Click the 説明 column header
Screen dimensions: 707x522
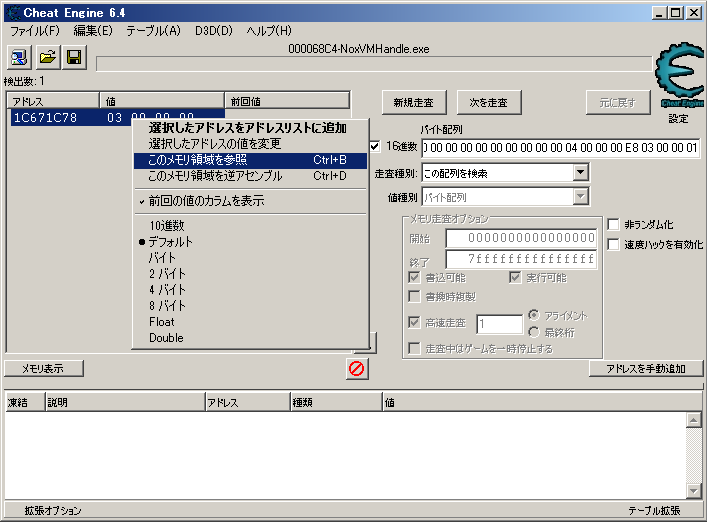pyautogui.click(x=125, y=402)
